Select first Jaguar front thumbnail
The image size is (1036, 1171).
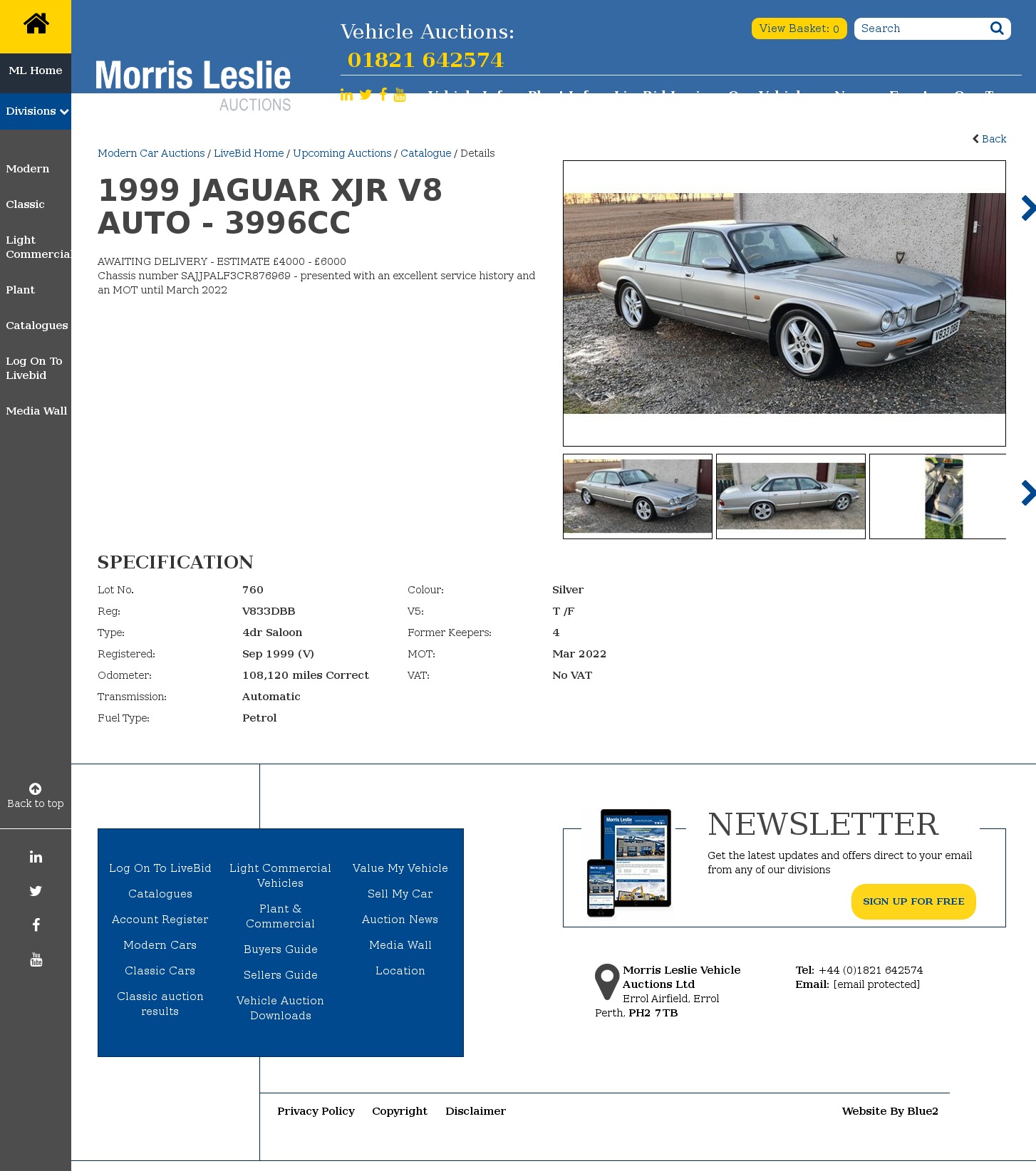click(638, 496)
